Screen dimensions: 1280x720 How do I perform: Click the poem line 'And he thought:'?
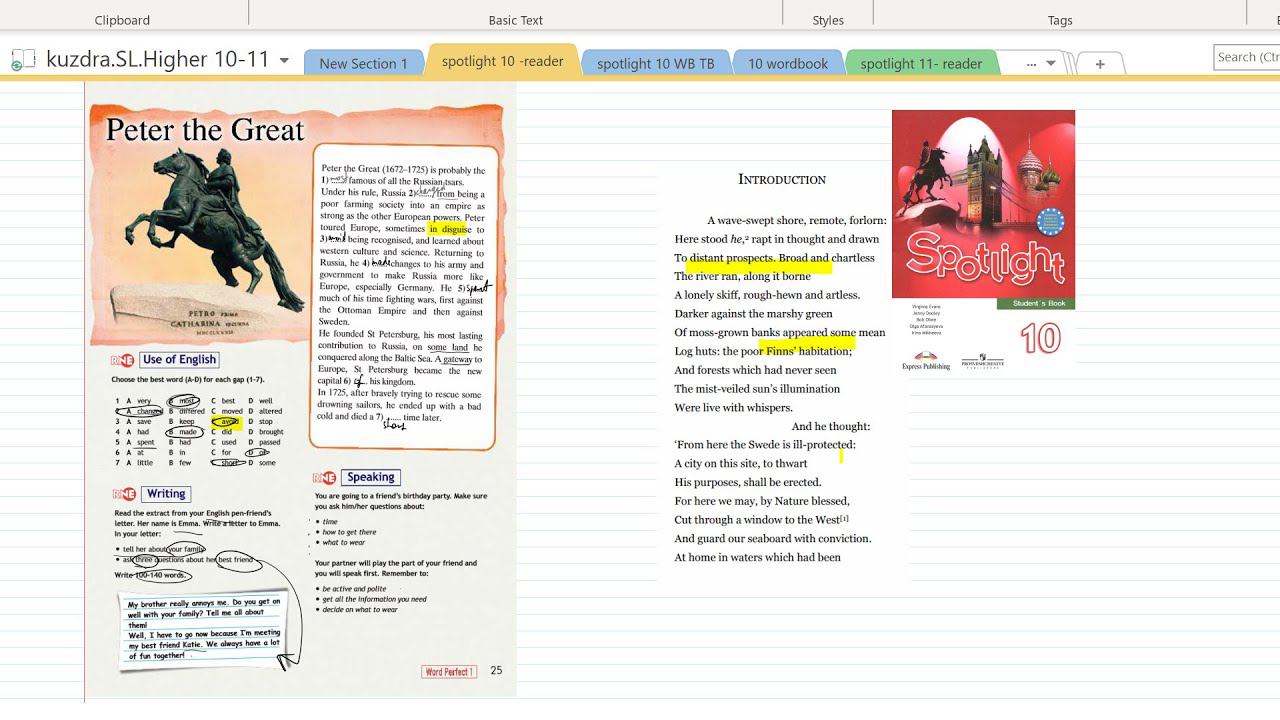[831, 426]
